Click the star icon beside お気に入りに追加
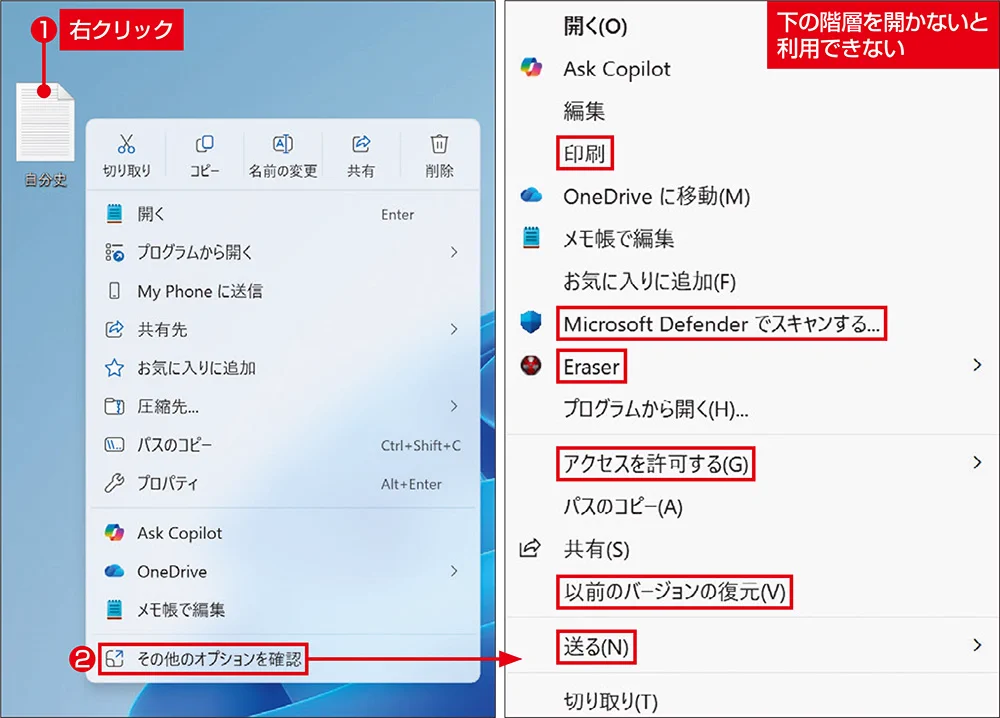 pyautogui.click(x=114, y=368)
